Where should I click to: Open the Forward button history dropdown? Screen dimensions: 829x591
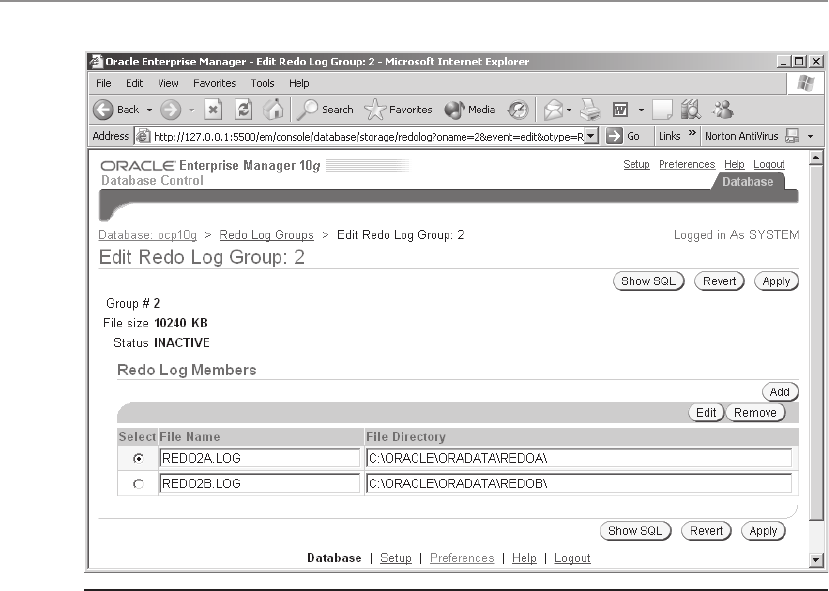click(191, 110)
